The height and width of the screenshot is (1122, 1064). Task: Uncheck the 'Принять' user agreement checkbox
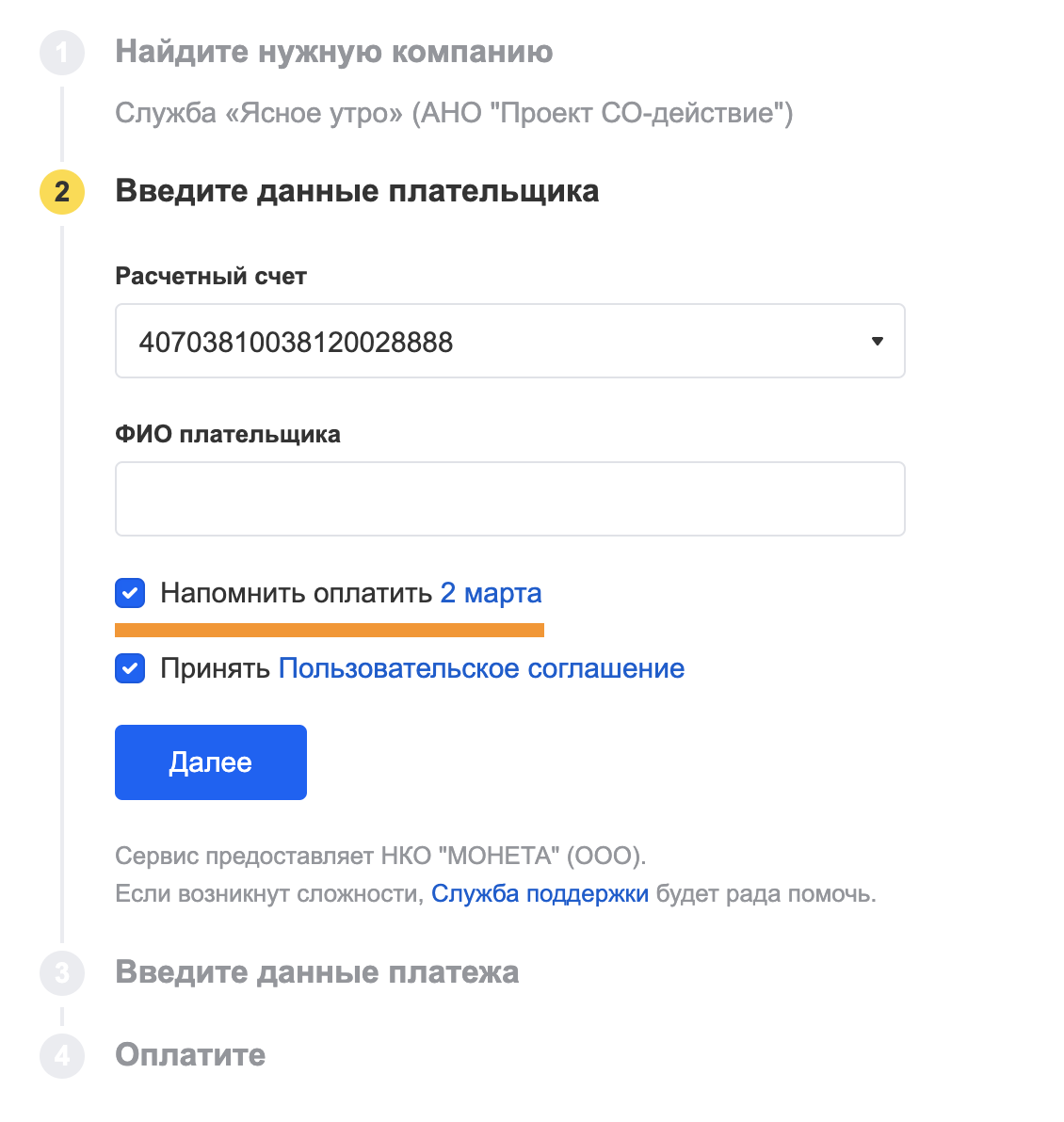coord(130,668)
